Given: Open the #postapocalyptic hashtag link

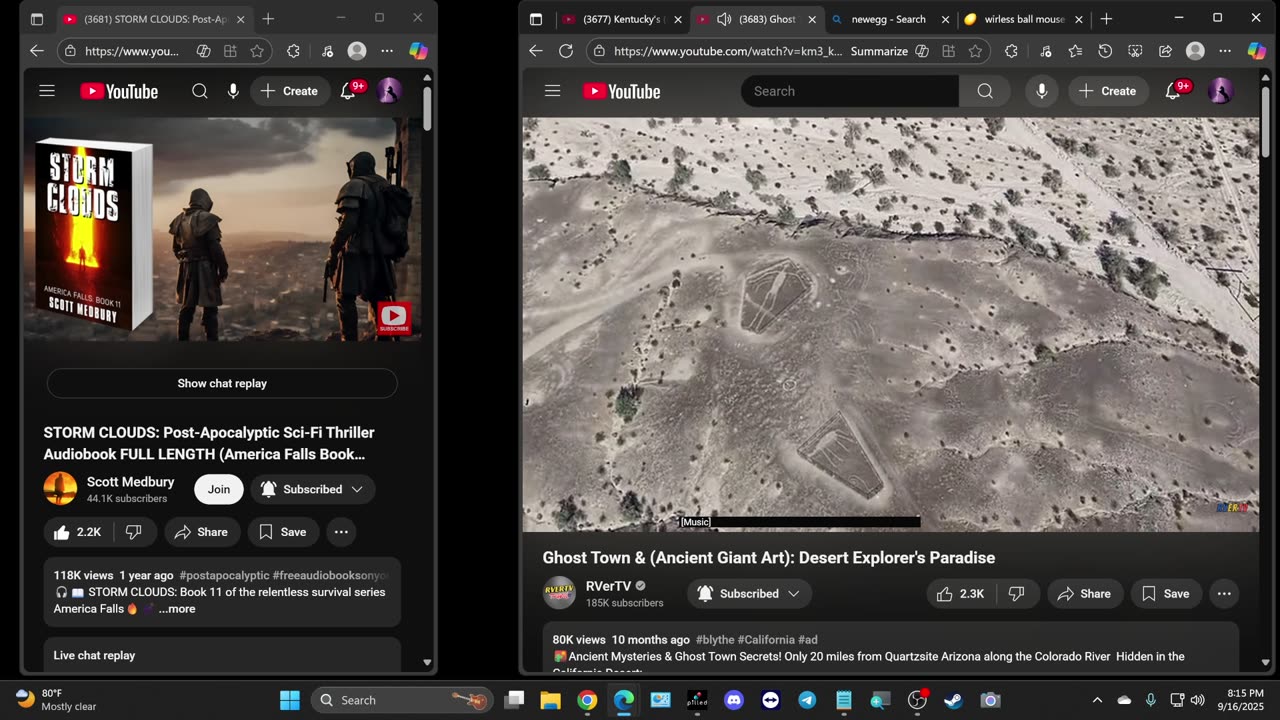Looking at the screenshot, I should point(224,576).
